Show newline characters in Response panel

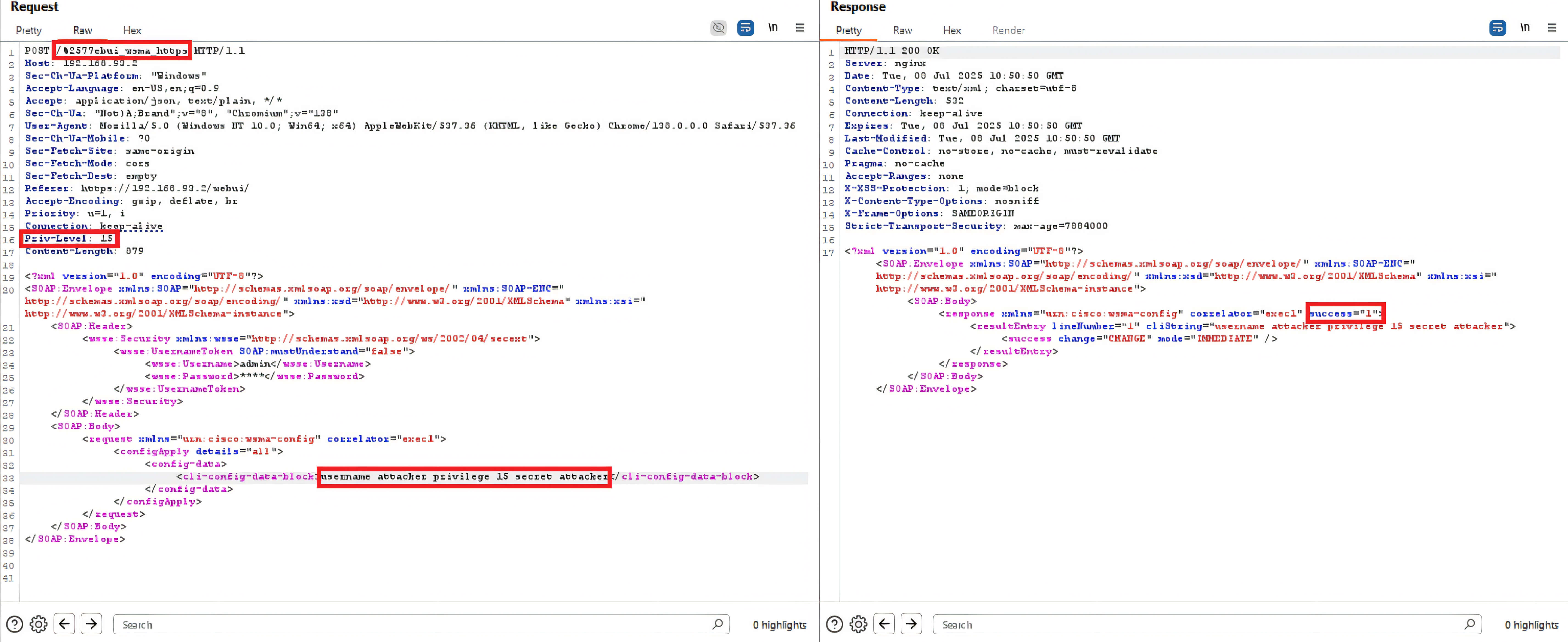click(1525, 28)
